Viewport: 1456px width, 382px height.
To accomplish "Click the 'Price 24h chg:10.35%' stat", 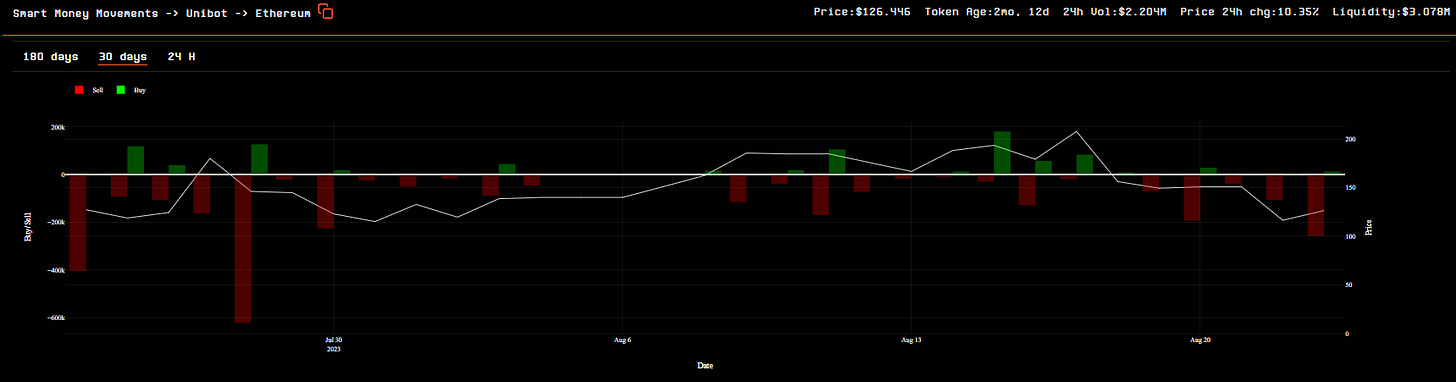I will [x=1251, y=12].
